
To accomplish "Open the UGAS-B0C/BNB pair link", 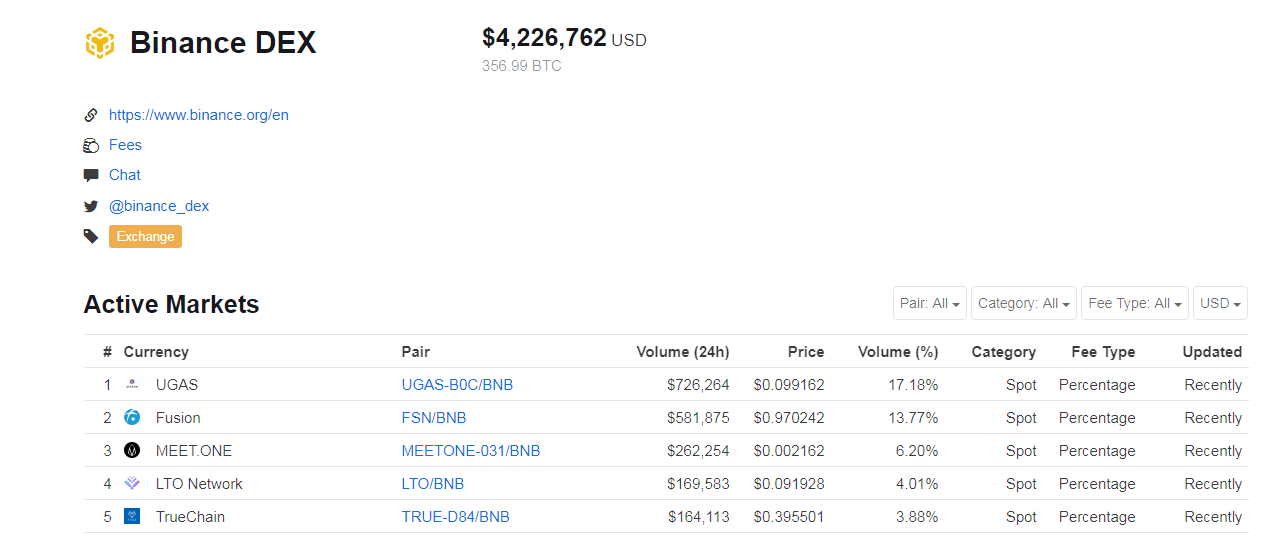I will (457, 385).
